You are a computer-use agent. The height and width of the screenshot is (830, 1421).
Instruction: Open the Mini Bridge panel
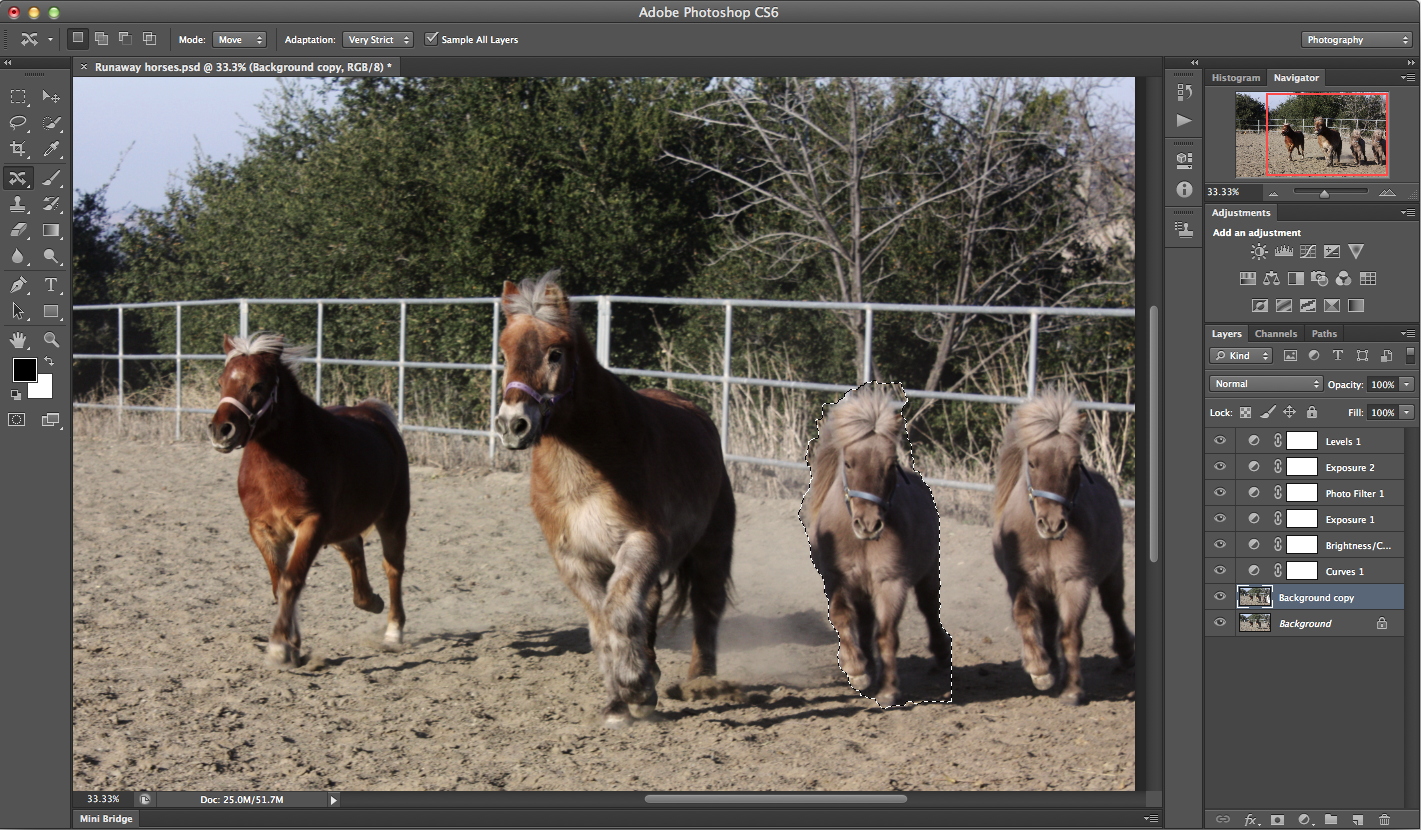click(x=106, y=819)
